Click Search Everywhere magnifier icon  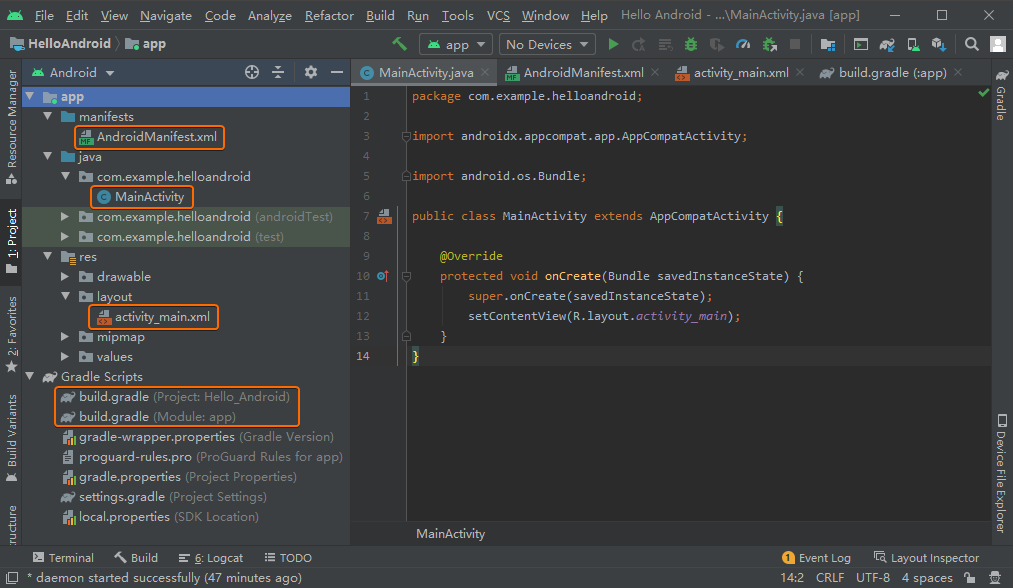[x=971, y=44]
